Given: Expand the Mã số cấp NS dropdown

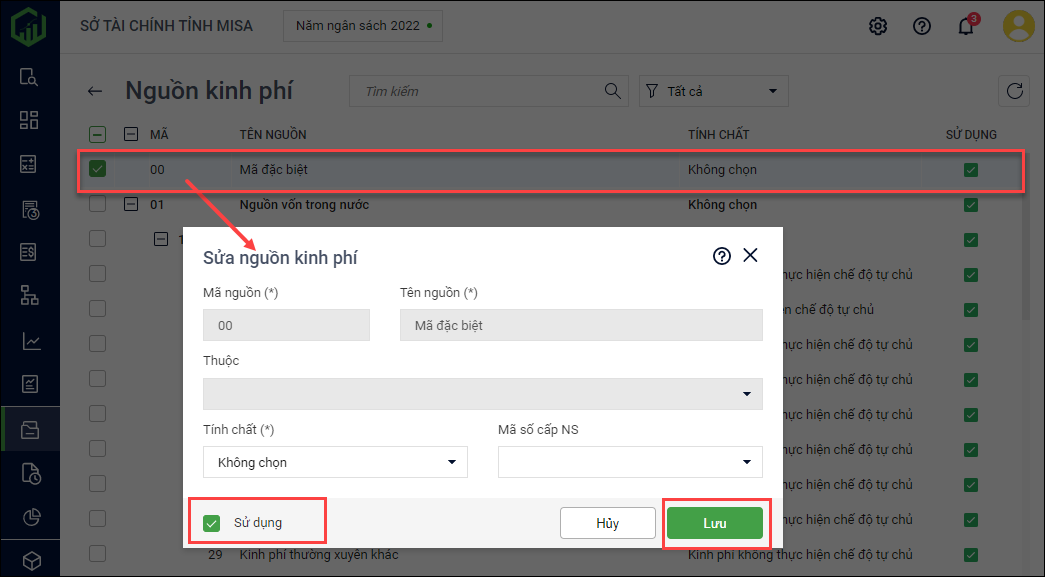Looking at the screenshot, I should pos(630,462).
